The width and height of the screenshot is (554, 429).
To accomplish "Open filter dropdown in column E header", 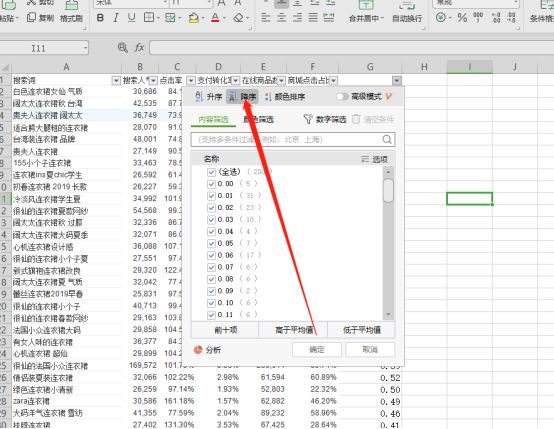I will coord(281,81).
